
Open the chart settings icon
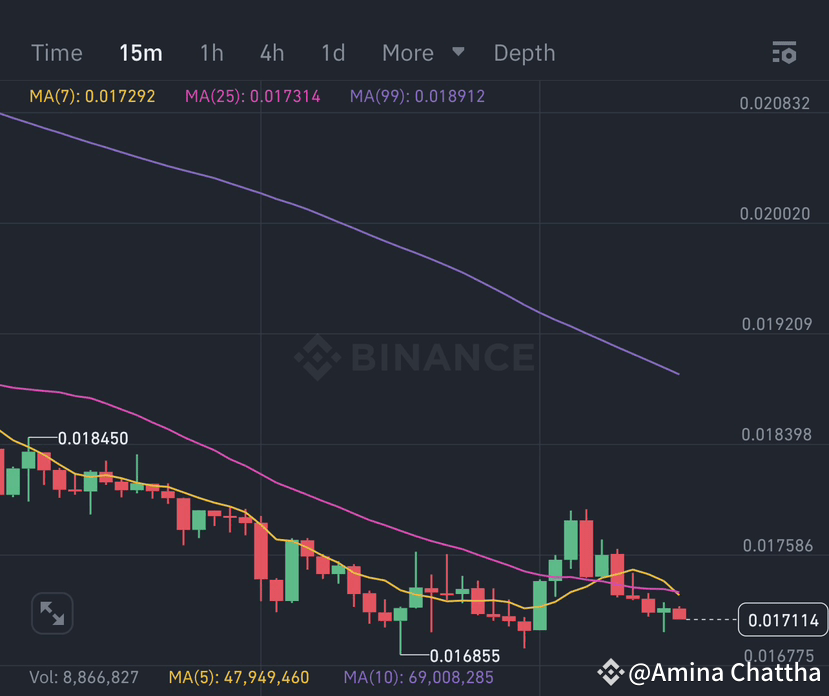[x=784, y=53]
